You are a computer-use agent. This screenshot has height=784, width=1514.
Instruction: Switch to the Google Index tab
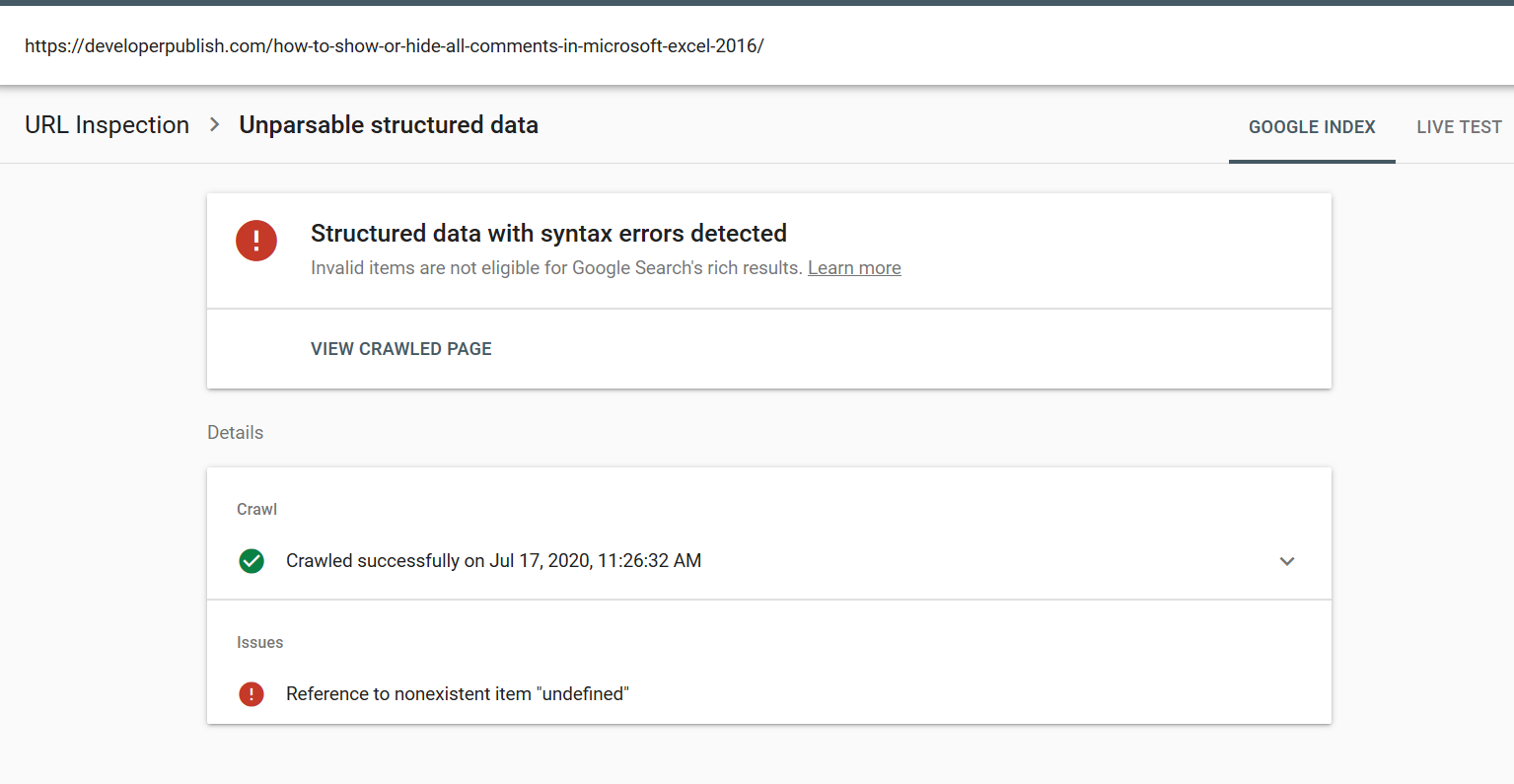pos(1311,127)
